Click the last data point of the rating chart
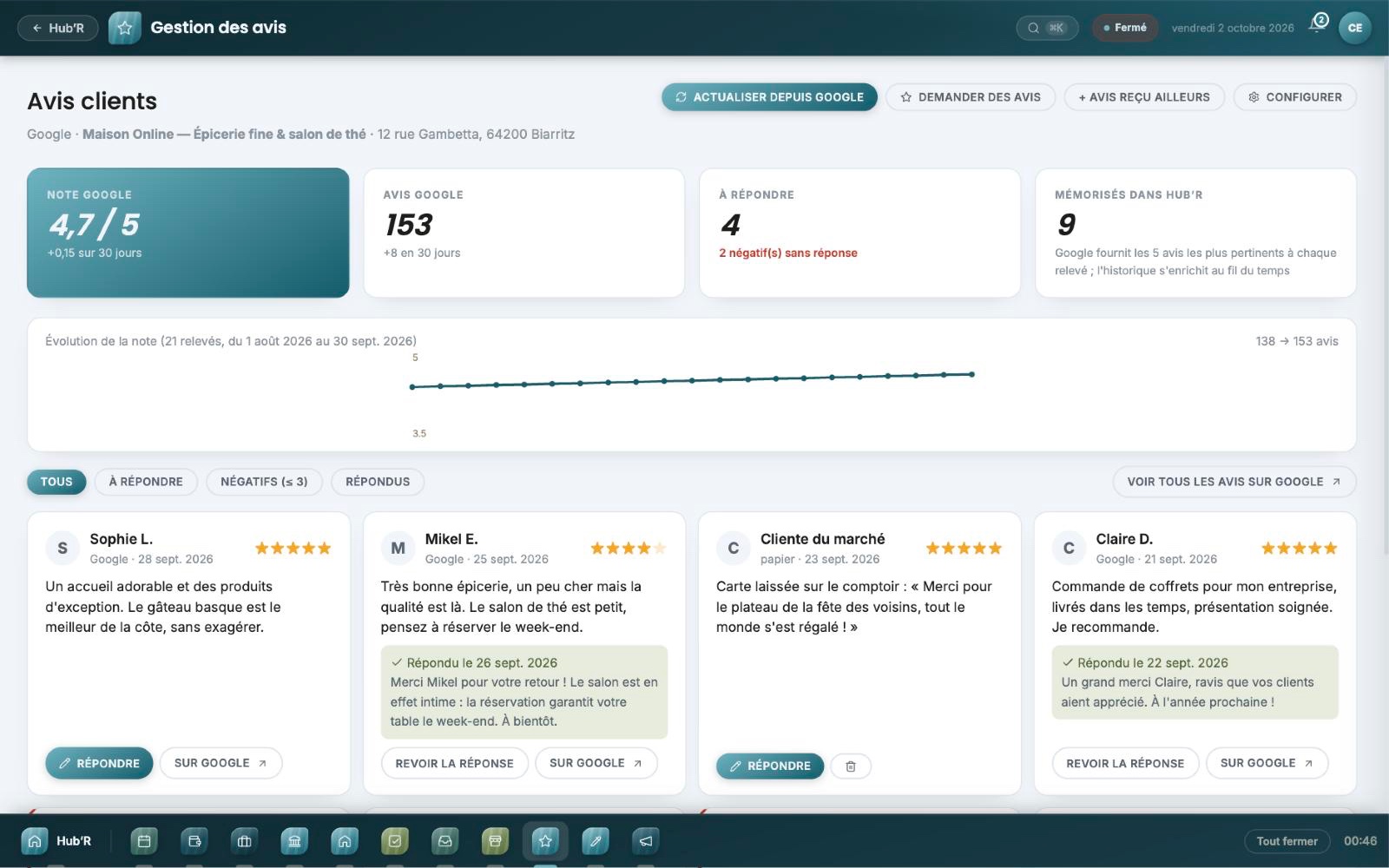This screenshot has width=1389, height=868. click(x=971, y=374)
